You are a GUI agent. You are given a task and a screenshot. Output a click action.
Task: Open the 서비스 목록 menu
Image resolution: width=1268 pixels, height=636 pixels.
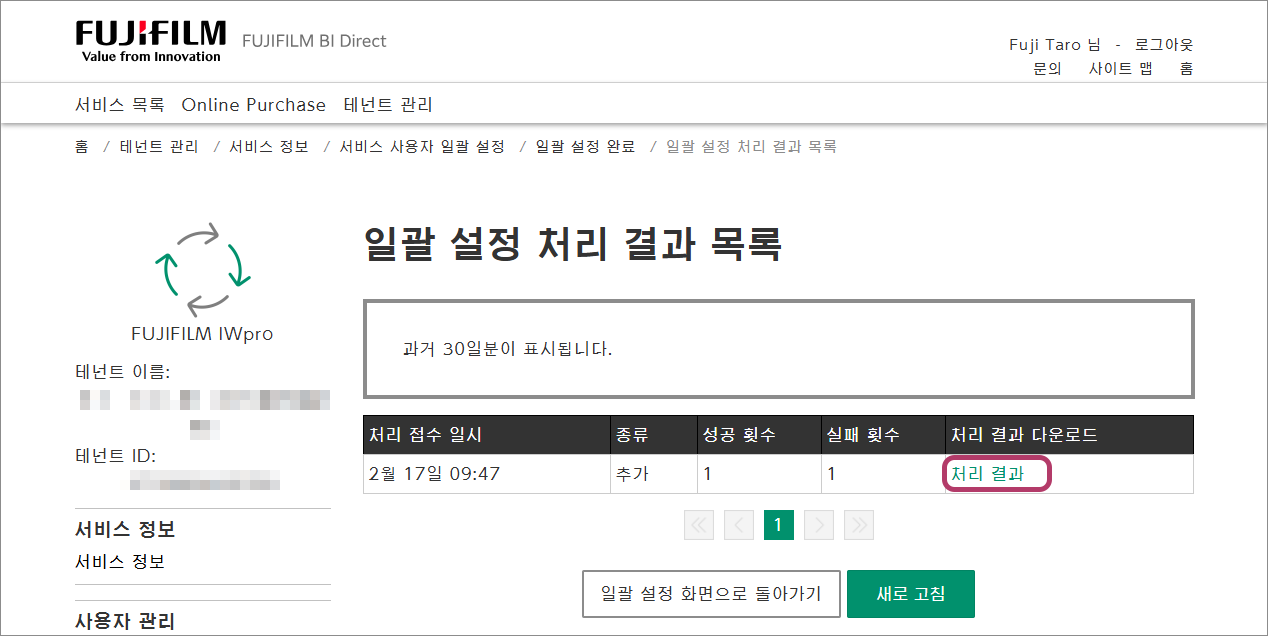point(120,105)
